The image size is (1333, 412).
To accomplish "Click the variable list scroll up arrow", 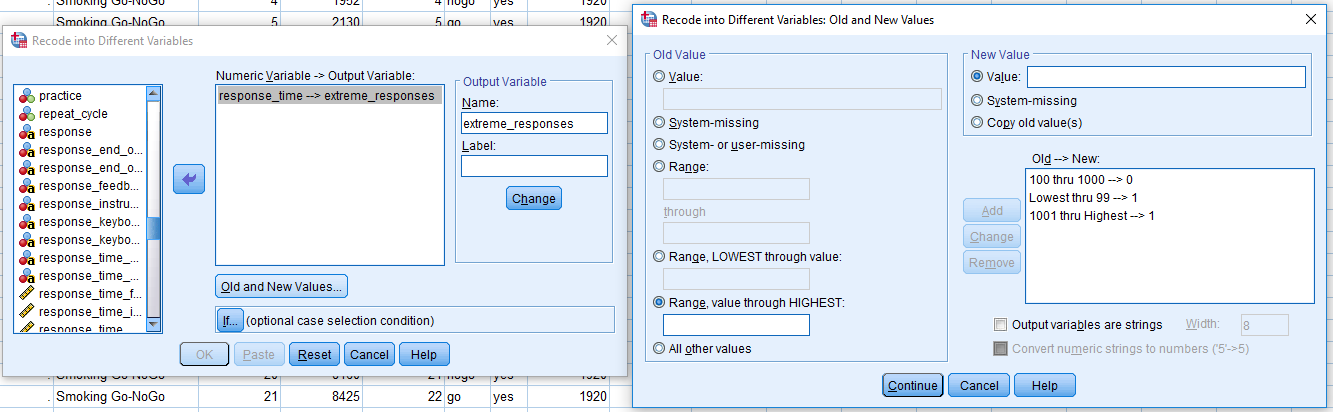I will pyautogui.click(x=153, y=94).
